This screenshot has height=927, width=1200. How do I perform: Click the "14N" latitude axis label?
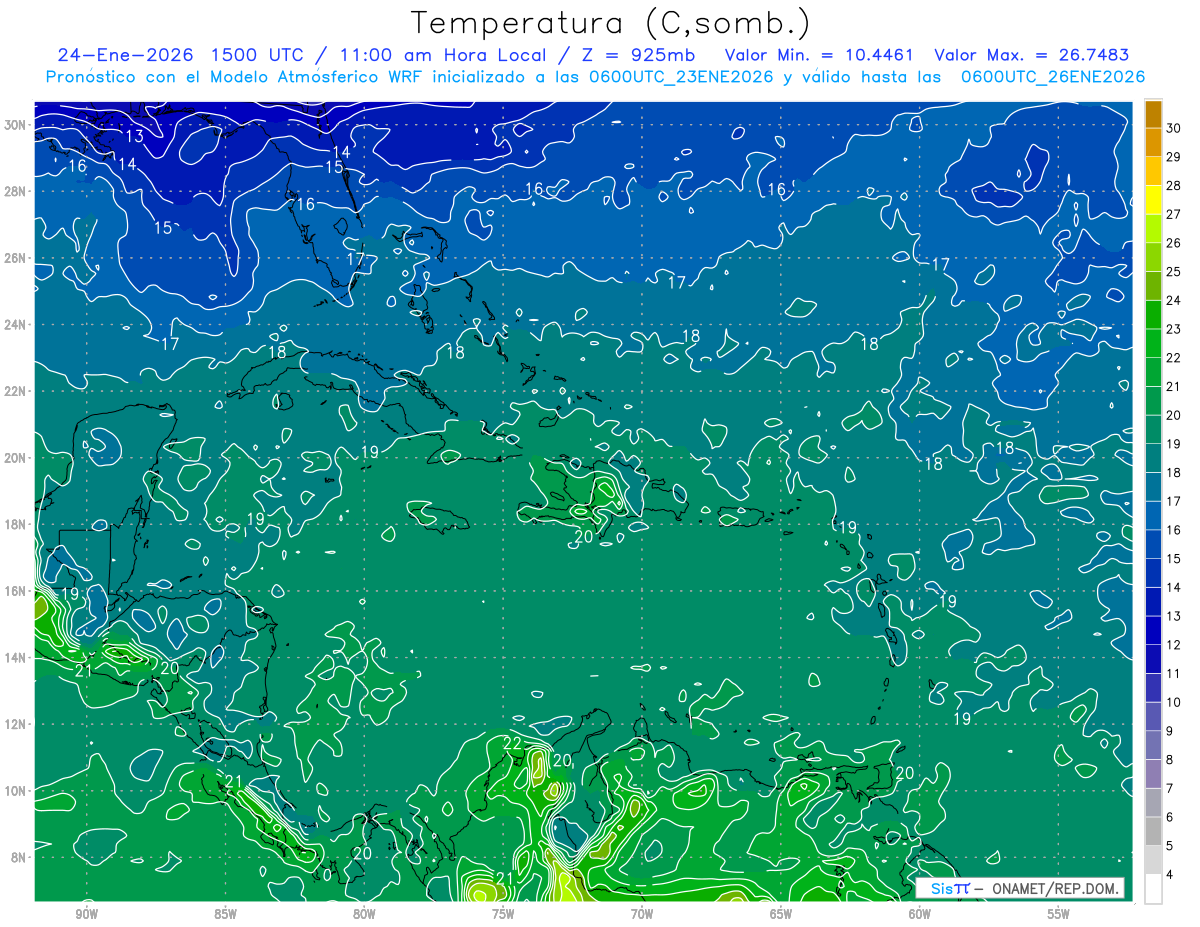click(x=15, y=657)
